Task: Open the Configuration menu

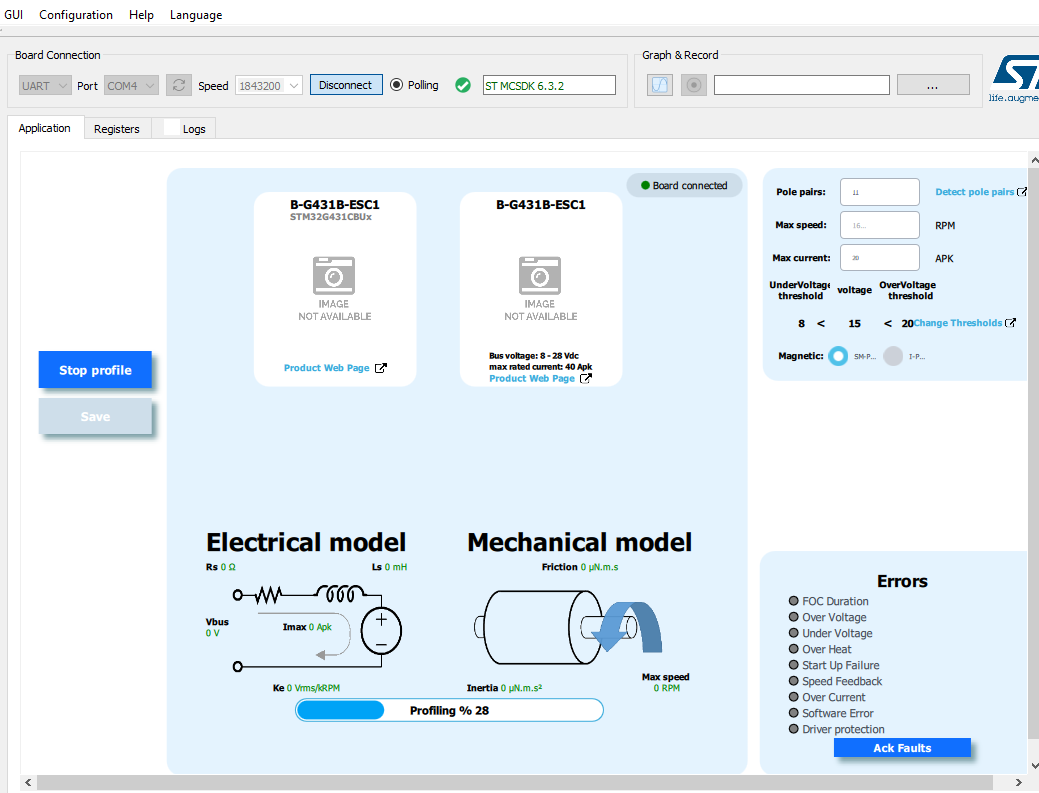Action: click(x=75, y=14)
